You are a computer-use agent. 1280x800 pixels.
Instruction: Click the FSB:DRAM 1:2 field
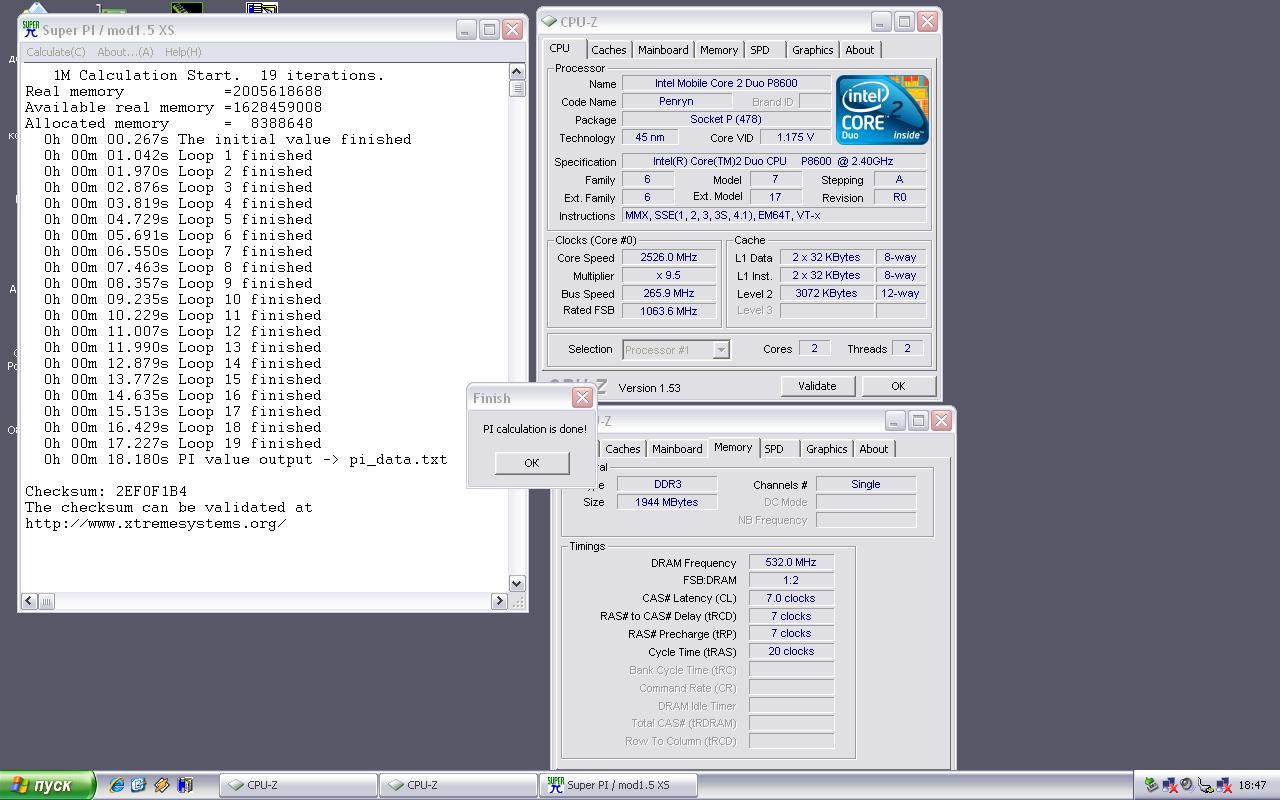(x=791, y=580)
